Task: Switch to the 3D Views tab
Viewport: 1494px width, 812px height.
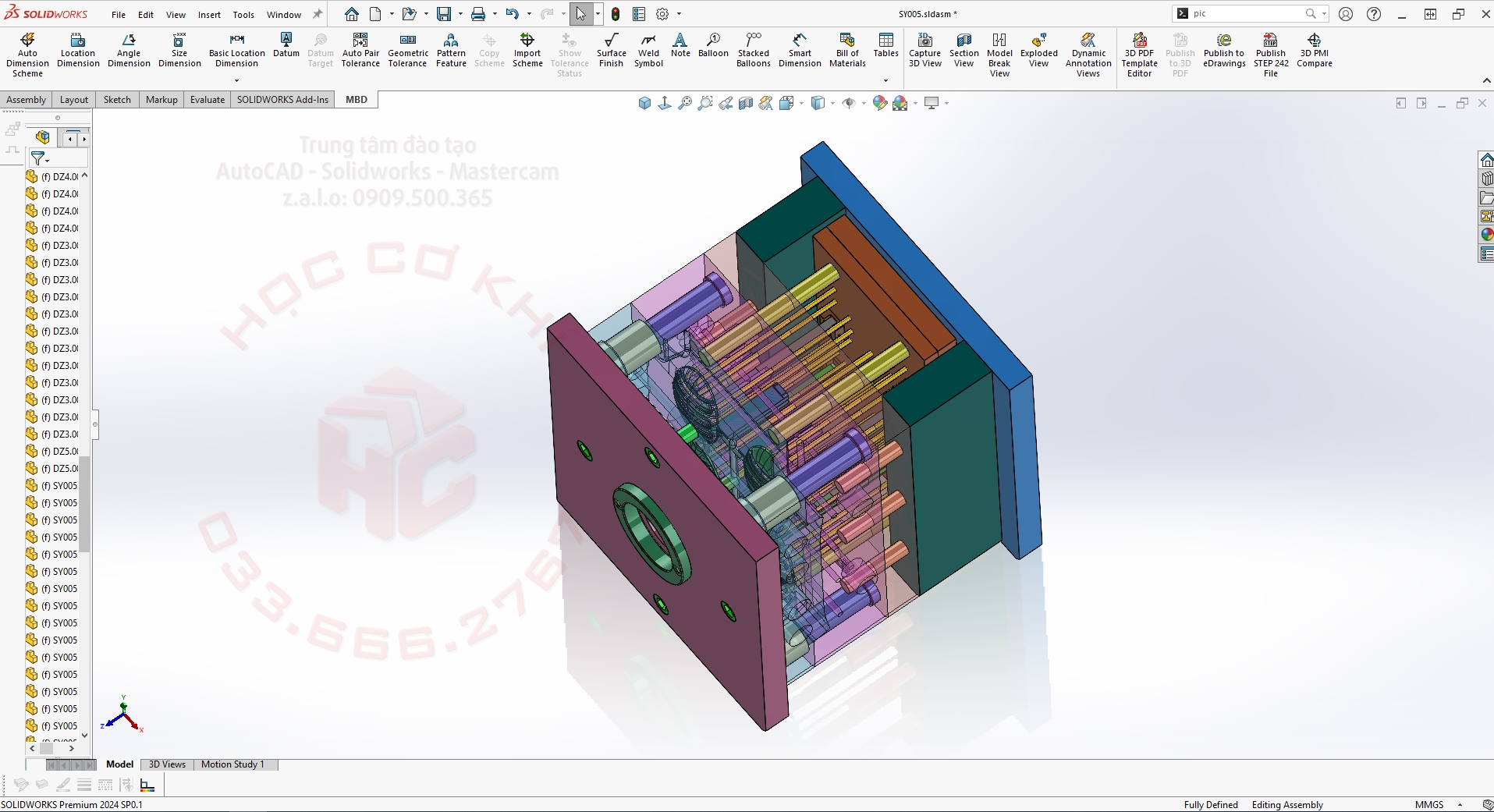Action: click(x=167, y=764)
